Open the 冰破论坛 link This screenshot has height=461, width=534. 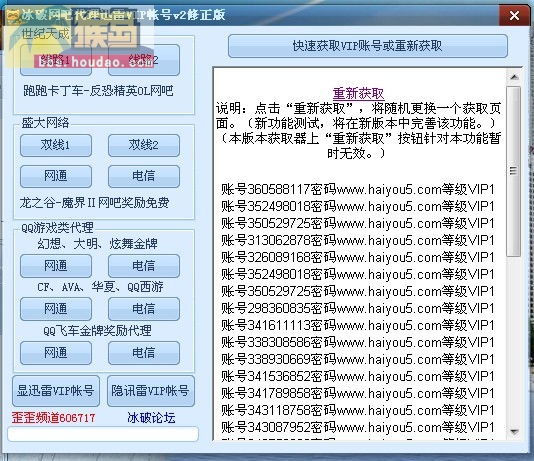[151, 418]
